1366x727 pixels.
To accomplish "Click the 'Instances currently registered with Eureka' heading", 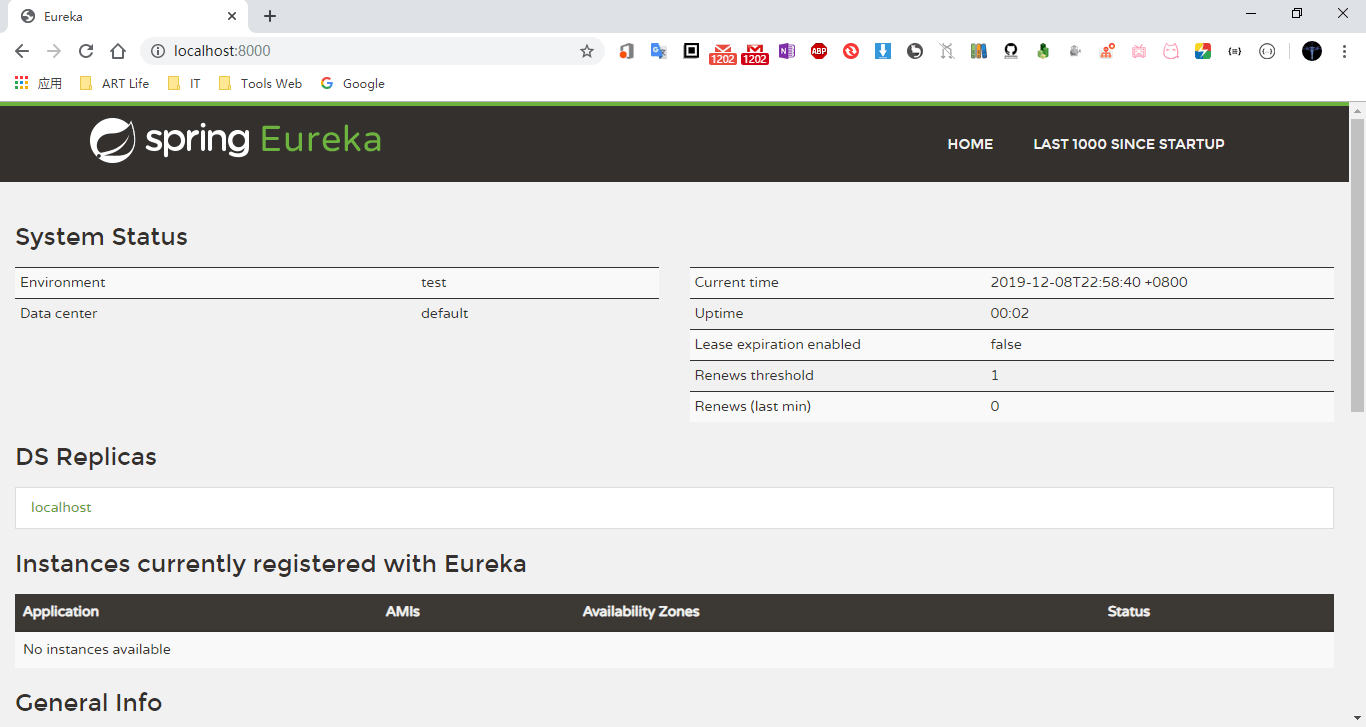I will coord(271,564).
